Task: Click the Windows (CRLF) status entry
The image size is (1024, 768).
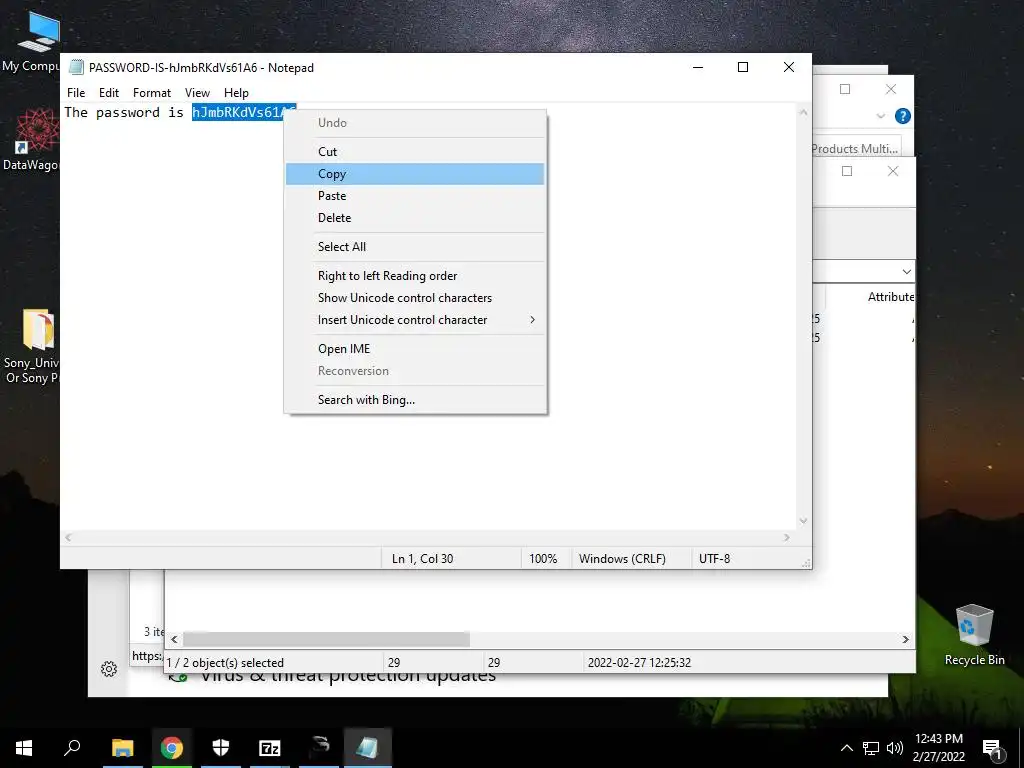Action: point(622,558)
